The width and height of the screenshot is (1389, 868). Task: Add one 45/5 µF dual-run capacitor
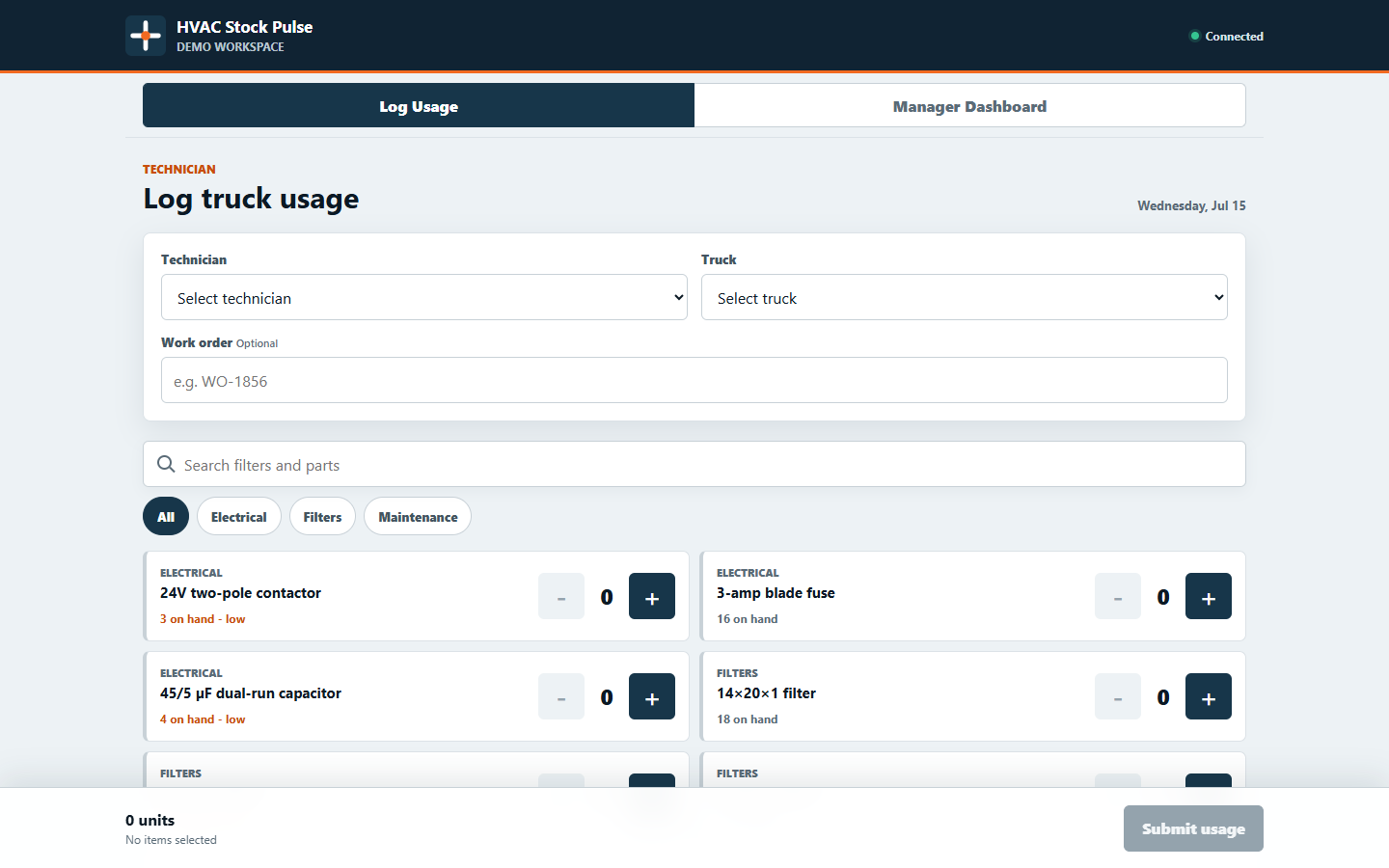[x=652, y=696]
